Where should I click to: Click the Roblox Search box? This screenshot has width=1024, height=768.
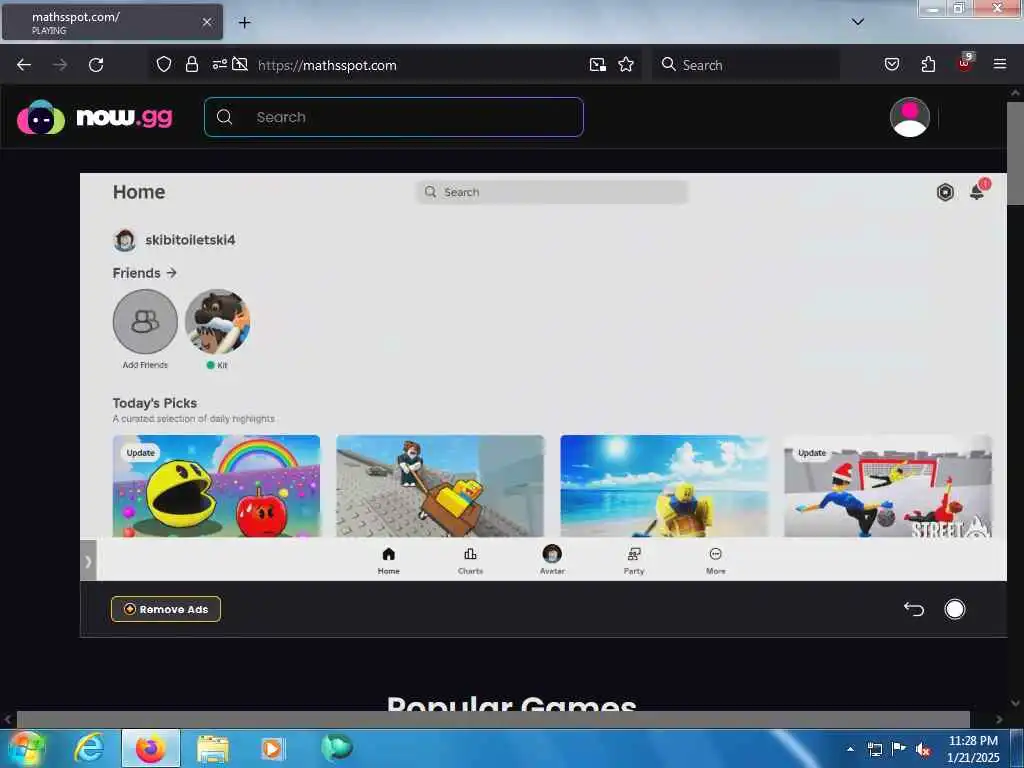(552, 192)
